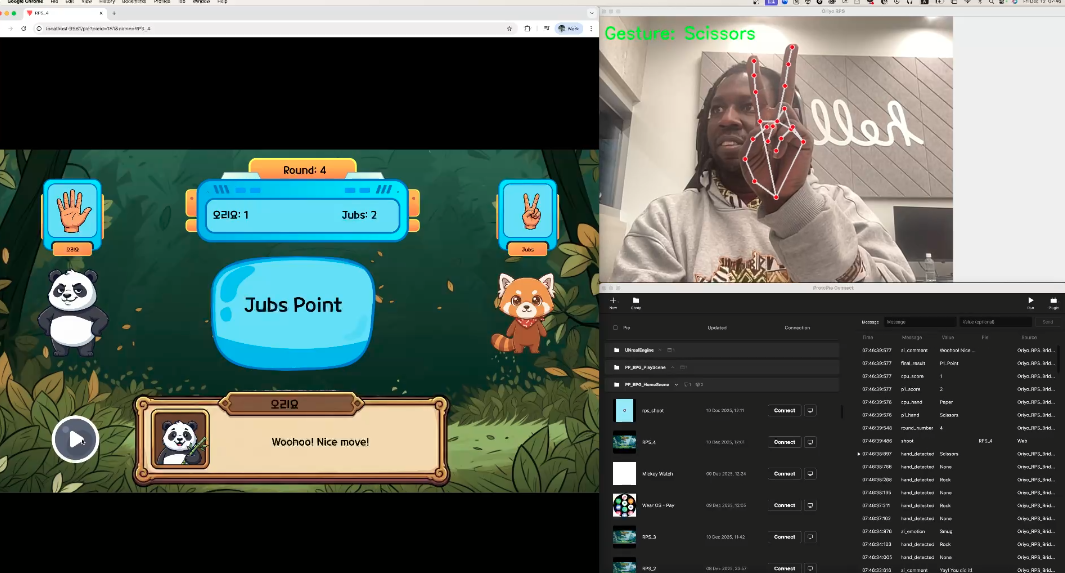Open a new Chrome tab
This screenshot has height=573, width=1065.
tap(113, 13)
